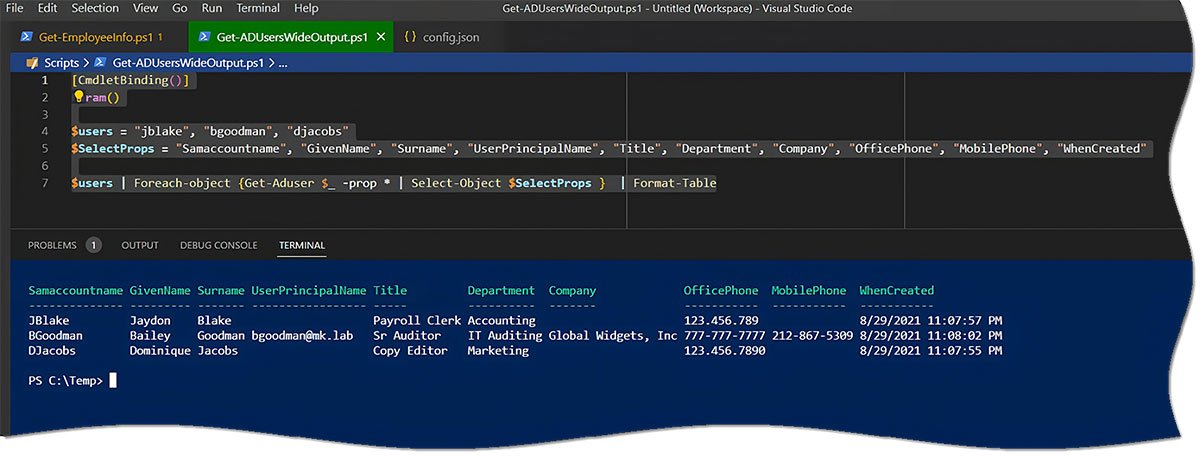Image resolution: width=1200 pixels, height=456 pixels.
Task: Switch to the Get-EmployeeInfo.ps1 editor tab
Action: pos(95,37)
